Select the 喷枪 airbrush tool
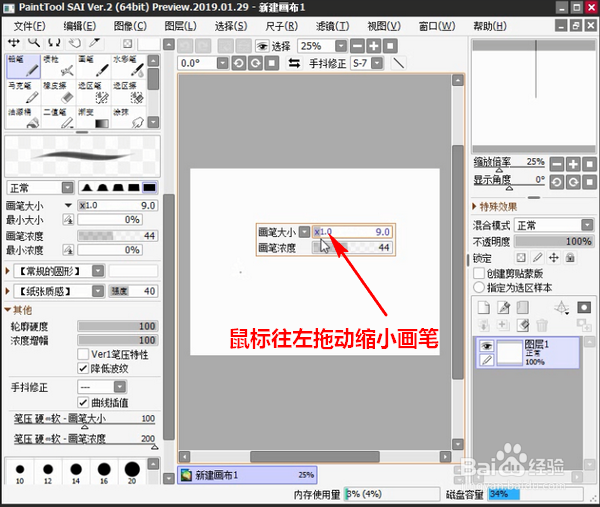The image size is (600, 507). pyautogui.click(x=59, y=66)
